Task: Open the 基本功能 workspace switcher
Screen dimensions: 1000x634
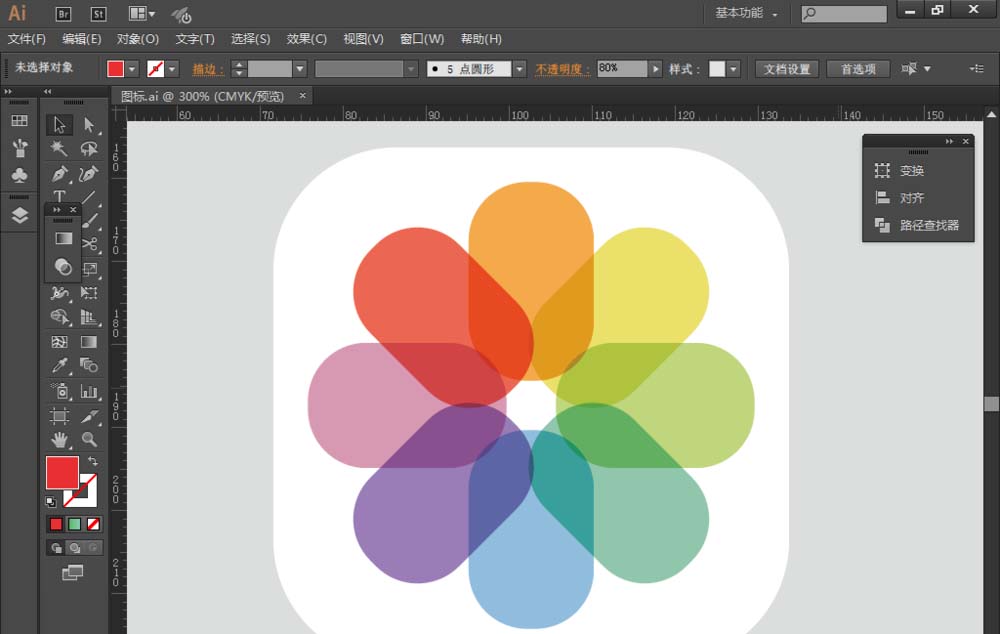Action: [x=746, y=13]
